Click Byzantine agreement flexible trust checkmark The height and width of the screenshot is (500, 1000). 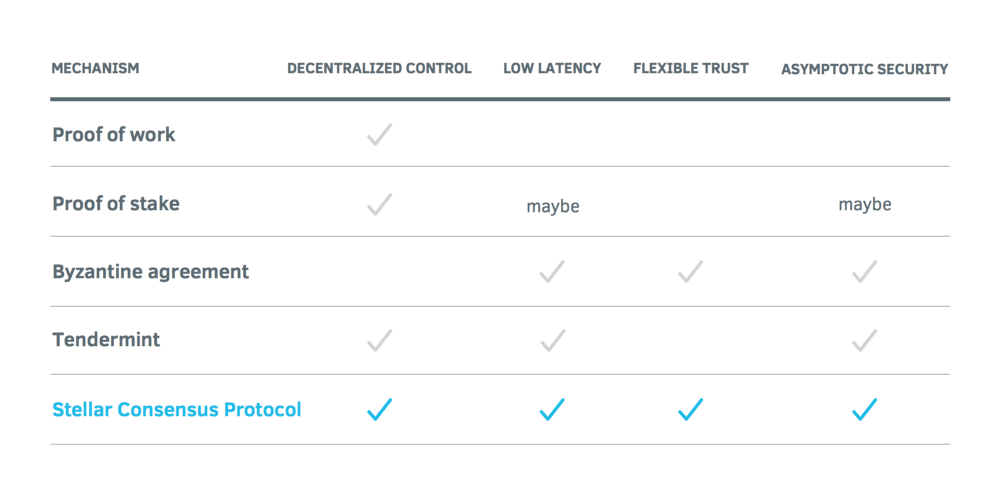click(x=690, y=271)
